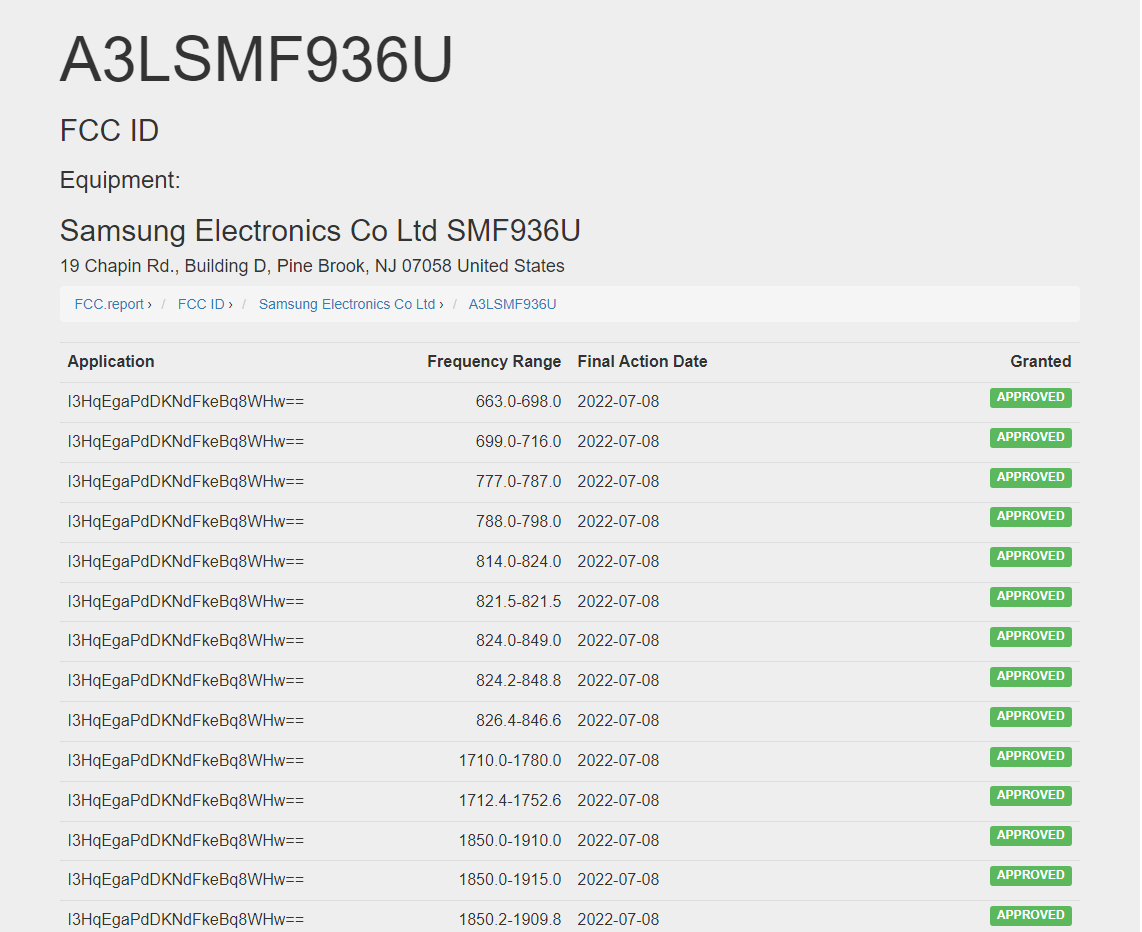Click the APPROVED badge for 1712.4-1752.6
The width and height of the screenshot is (1142, 932).
(1030, 796)
